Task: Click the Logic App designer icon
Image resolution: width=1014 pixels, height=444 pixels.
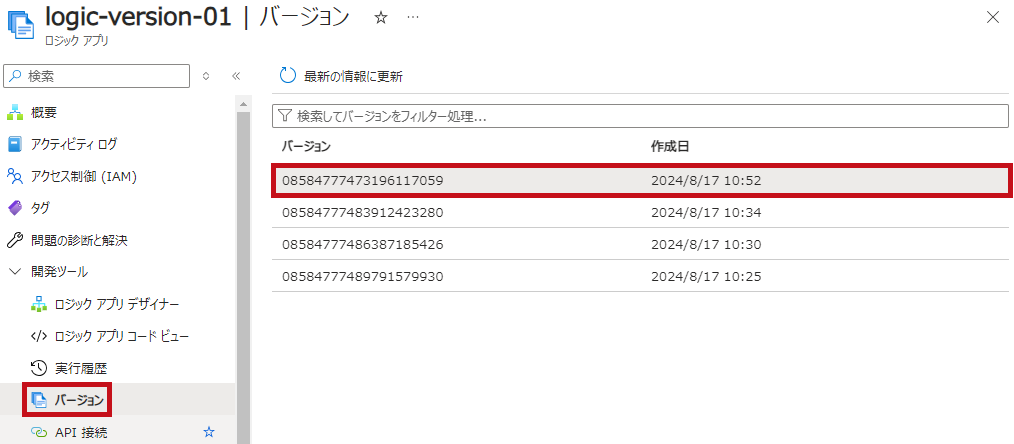Action: (x=39, y=304)
